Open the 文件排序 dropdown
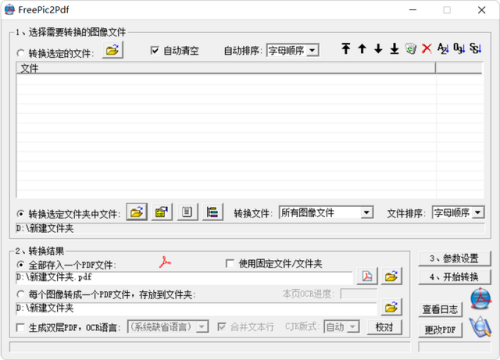Viewport: 500px width, 360px height. tap(458, 212)
